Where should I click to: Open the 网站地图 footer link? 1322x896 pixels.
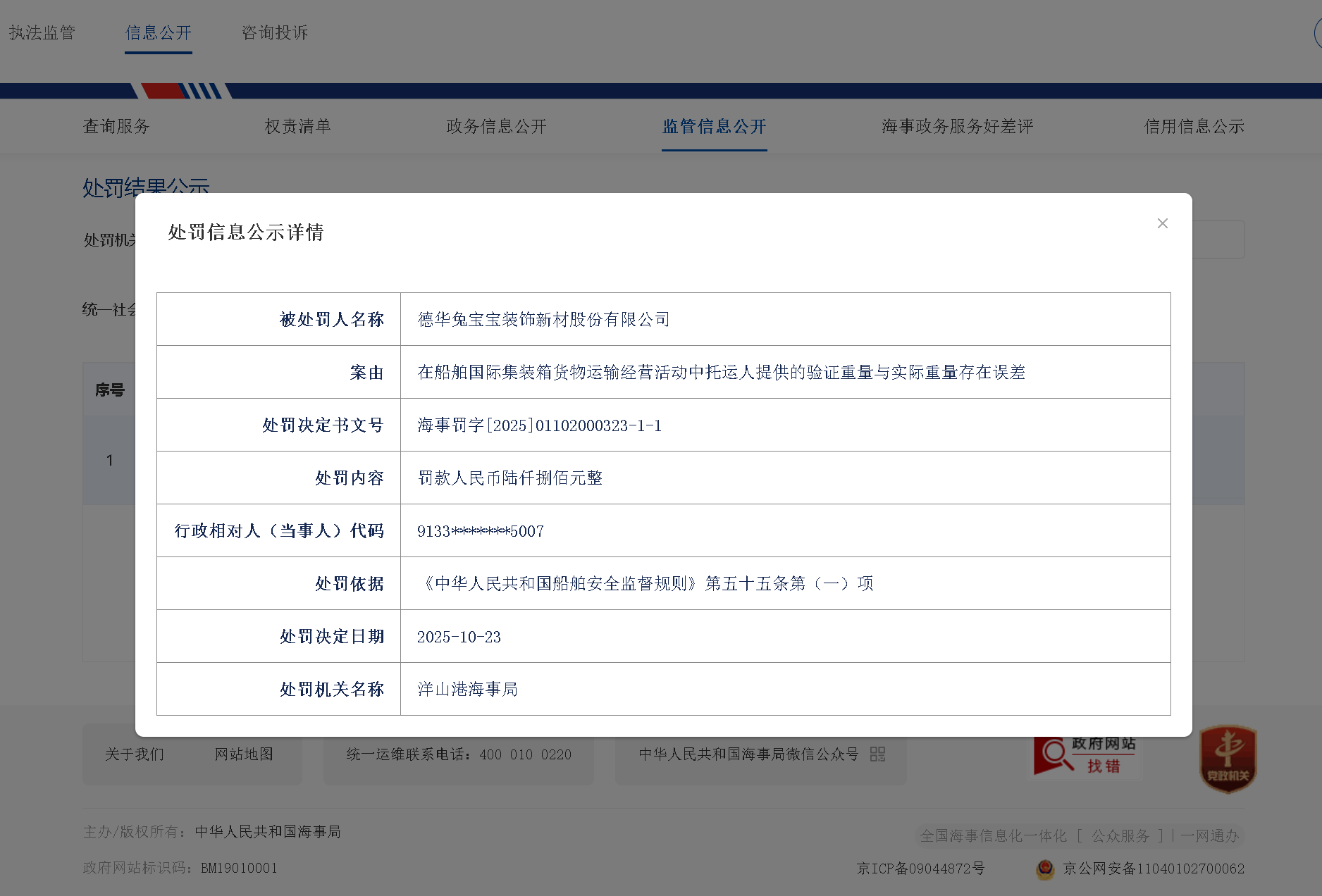coord(244,754)
